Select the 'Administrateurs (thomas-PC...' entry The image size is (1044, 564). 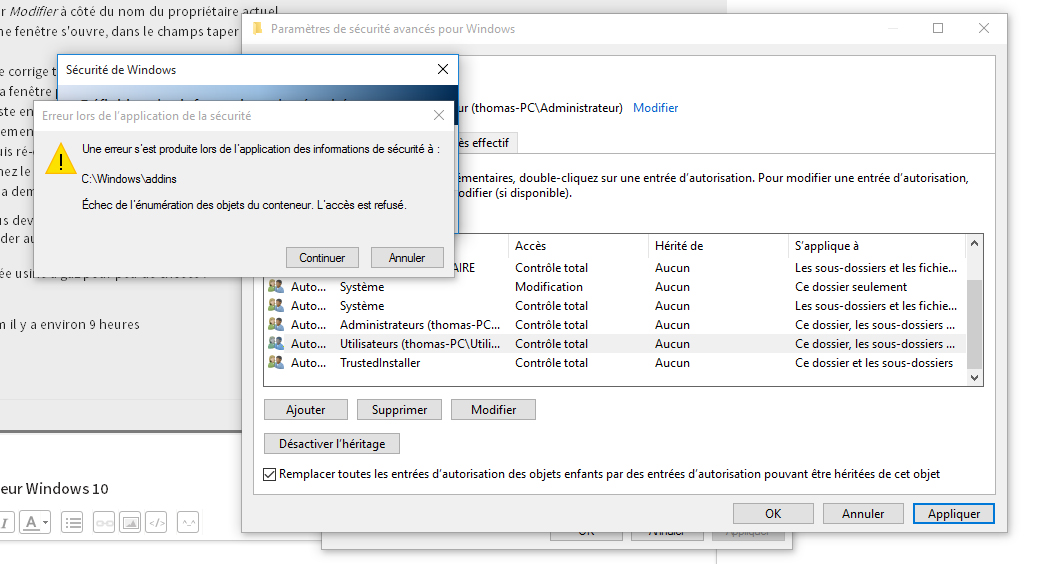[x=615, y=325]
